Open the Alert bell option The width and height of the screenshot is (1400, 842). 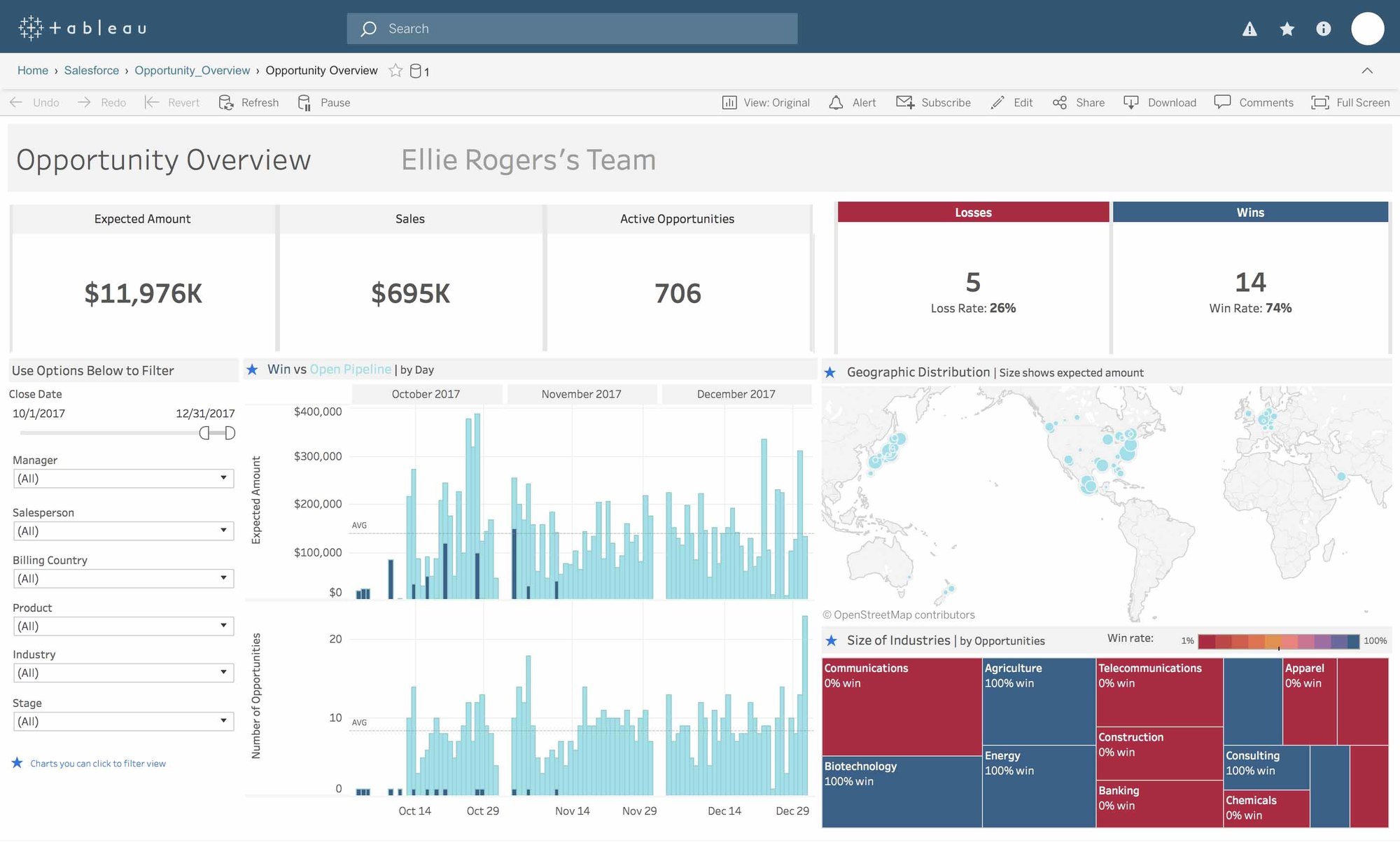(836, 103)
